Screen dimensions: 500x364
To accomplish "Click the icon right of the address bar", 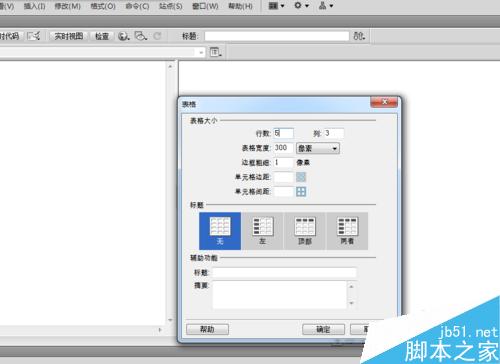I will coord(216,52).
